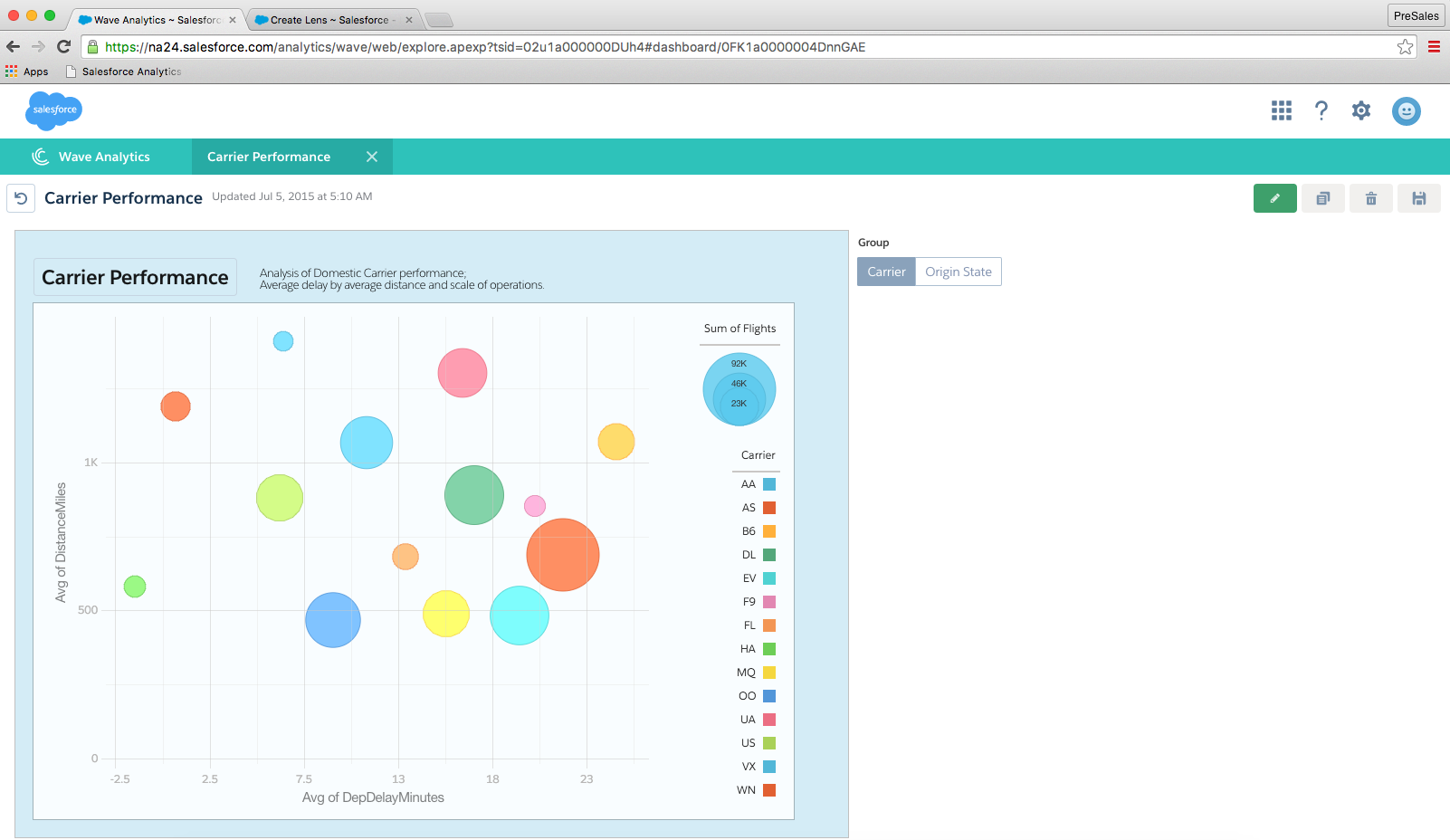Bookmark the page with the star icon
The height and width of the screenshot is (840, 1450).
tap(1405, 47)
